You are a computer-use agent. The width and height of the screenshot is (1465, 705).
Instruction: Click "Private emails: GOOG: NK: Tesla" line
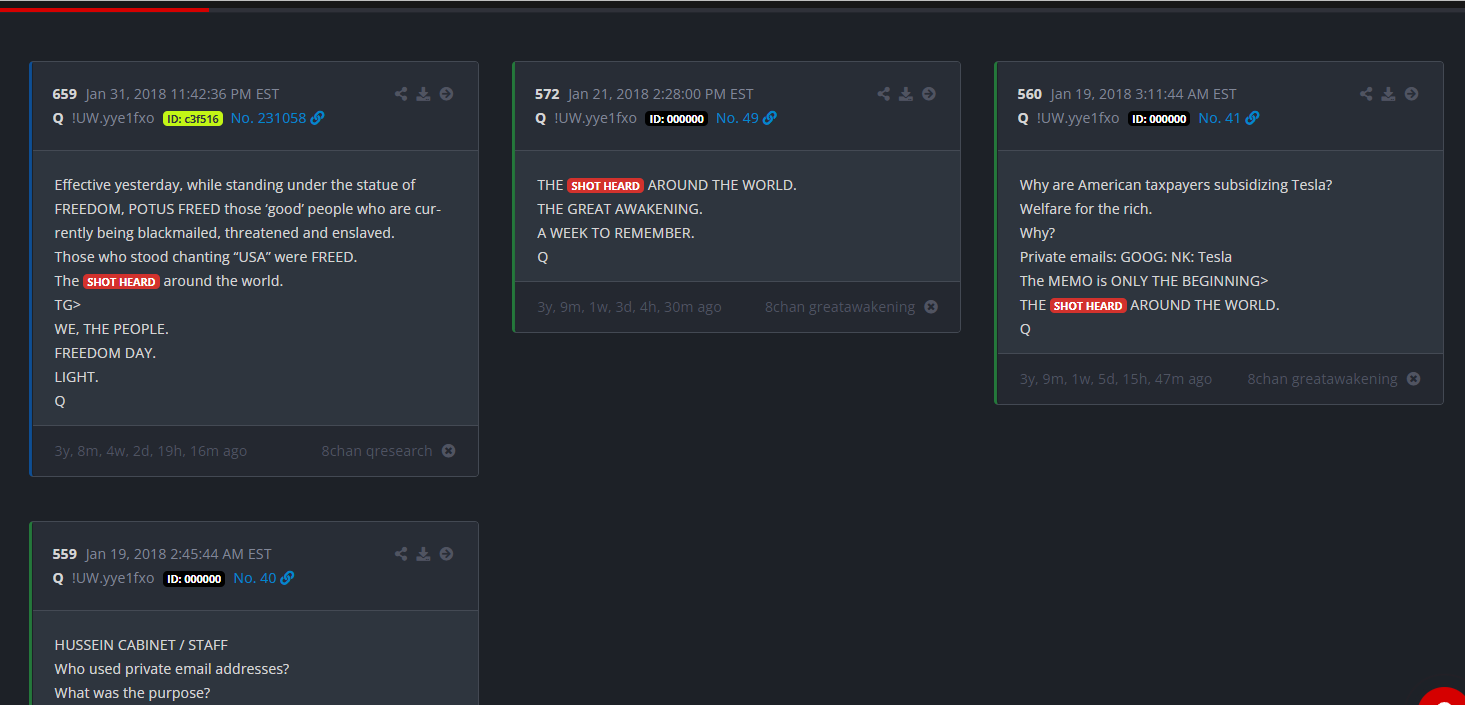point(1126,257)
